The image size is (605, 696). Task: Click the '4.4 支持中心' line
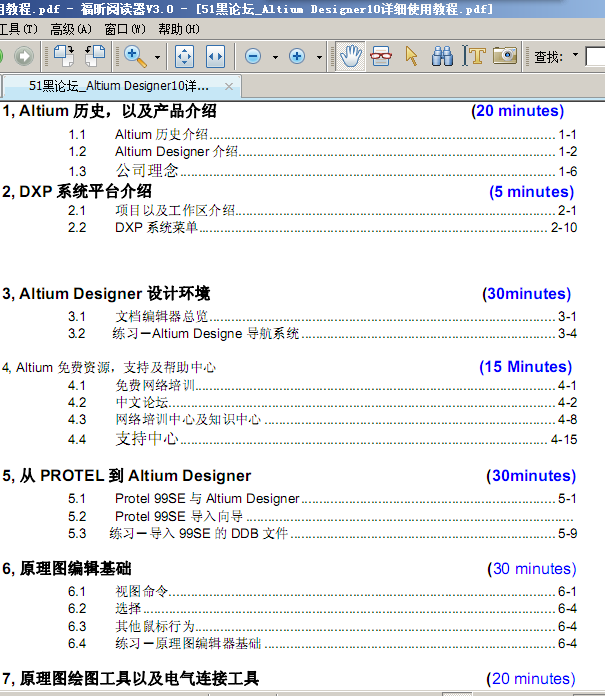tap(323, 439)
